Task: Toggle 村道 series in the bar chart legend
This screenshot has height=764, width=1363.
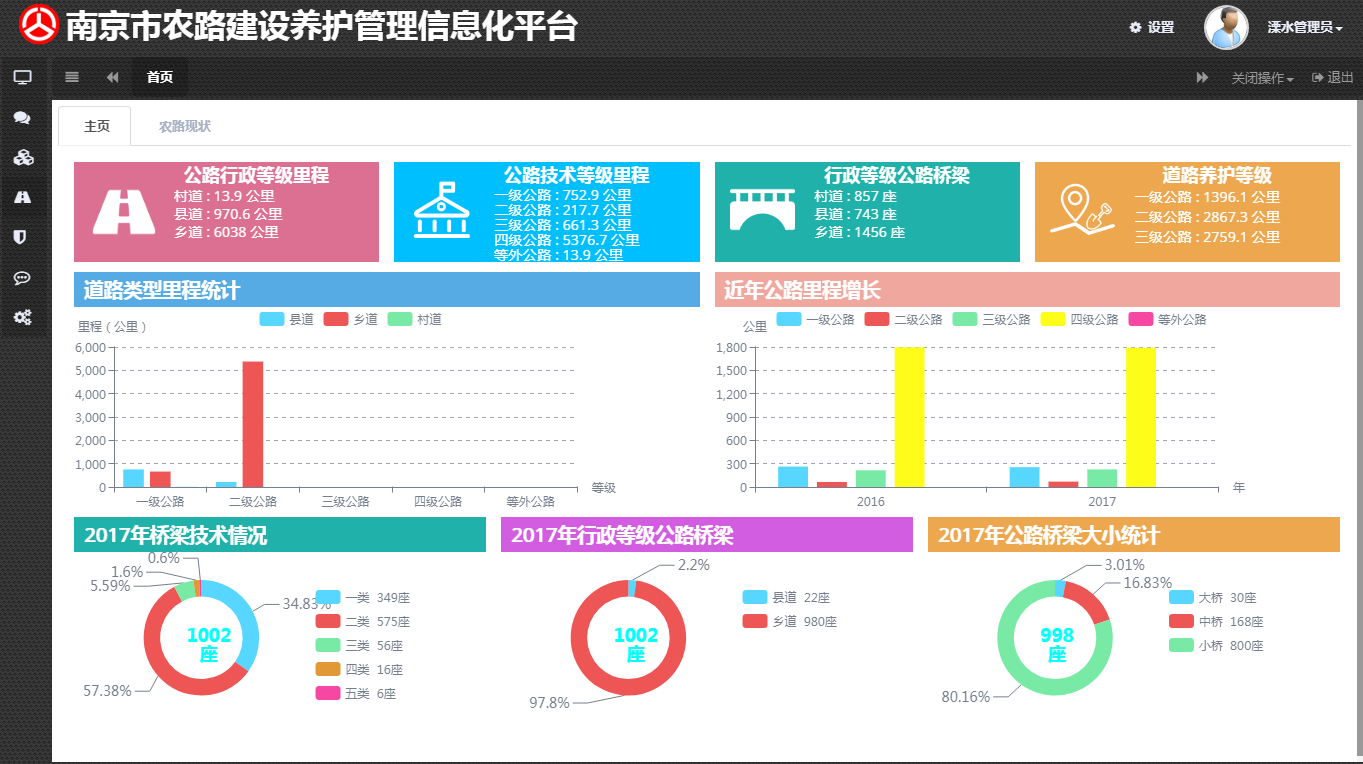Action: point(415,319)
